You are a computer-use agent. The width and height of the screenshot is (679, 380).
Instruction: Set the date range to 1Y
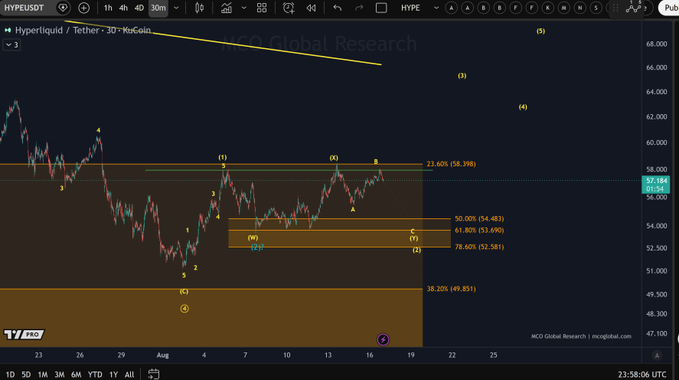tap(113, 374)
